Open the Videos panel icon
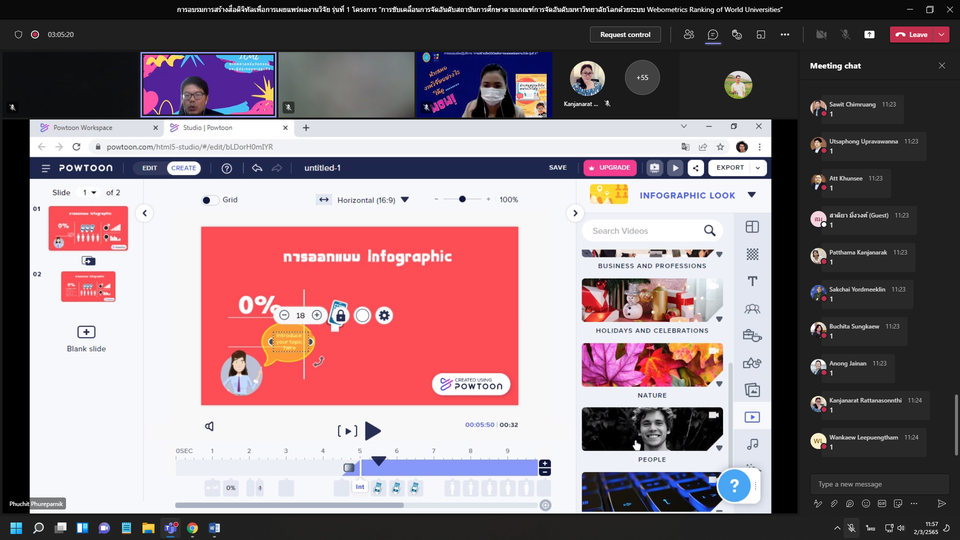The width and height of the screenshot is (960, 540). tap(752, 417)
